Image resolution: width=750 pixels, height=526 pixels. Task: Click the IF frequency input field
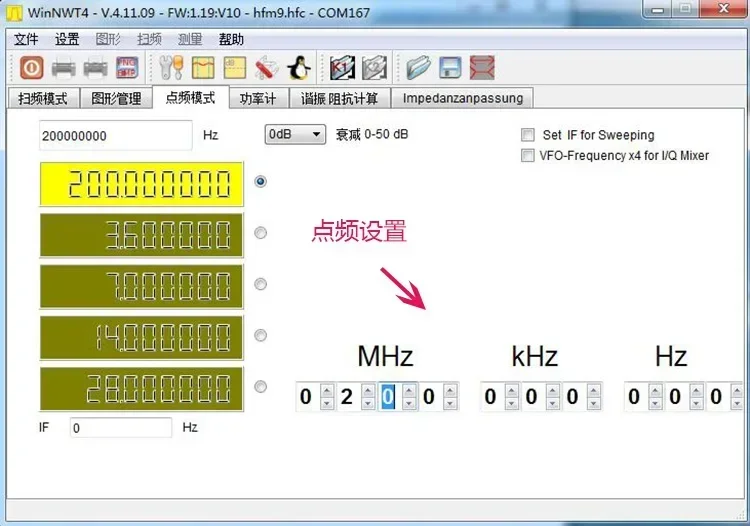[x=121, y=427]
